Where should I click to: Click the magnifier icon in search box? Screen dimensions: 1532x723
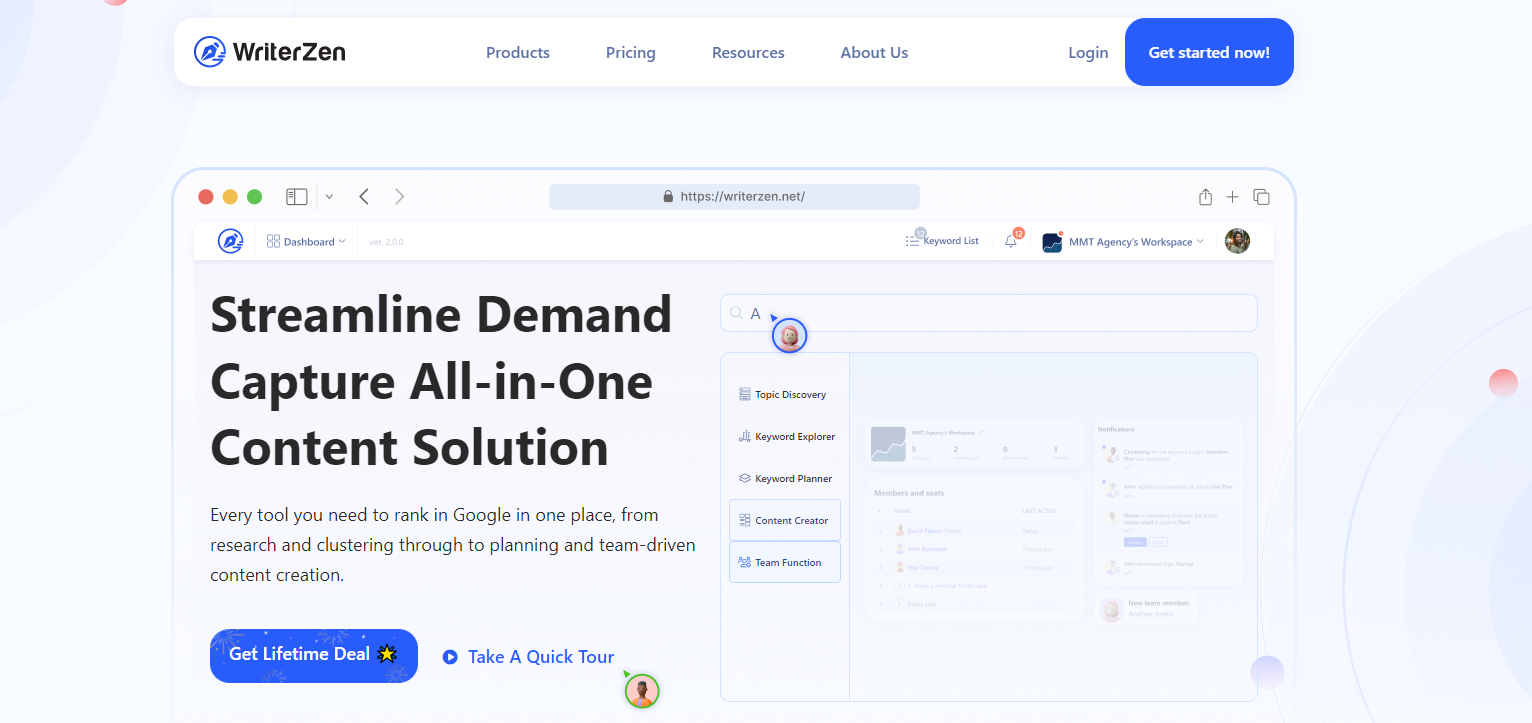pos(736,313)
